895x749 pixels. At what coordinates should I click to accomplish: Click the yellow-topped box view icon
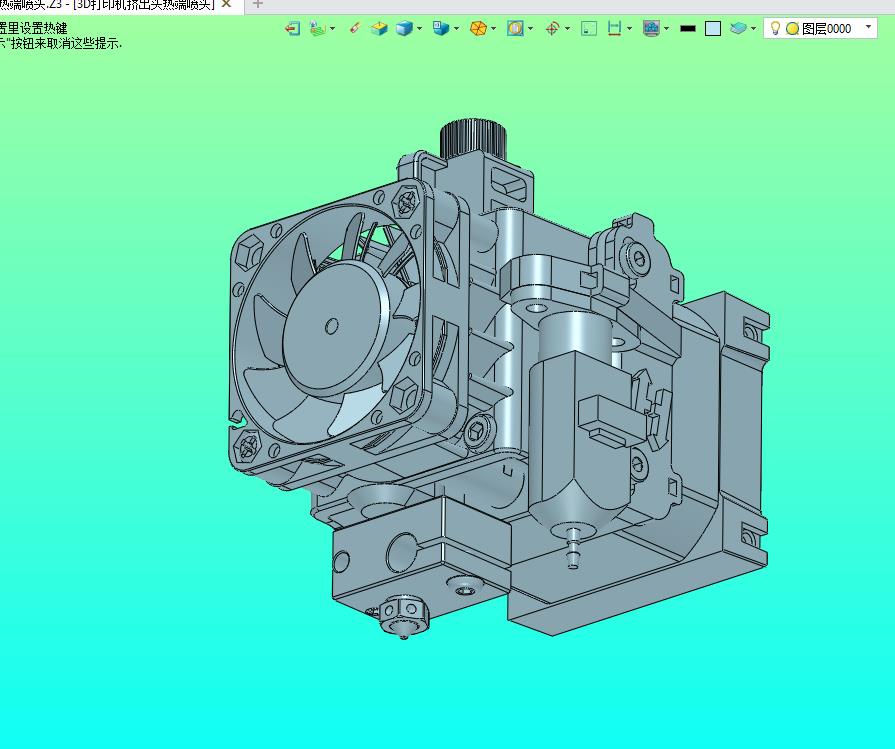point(379,28)
